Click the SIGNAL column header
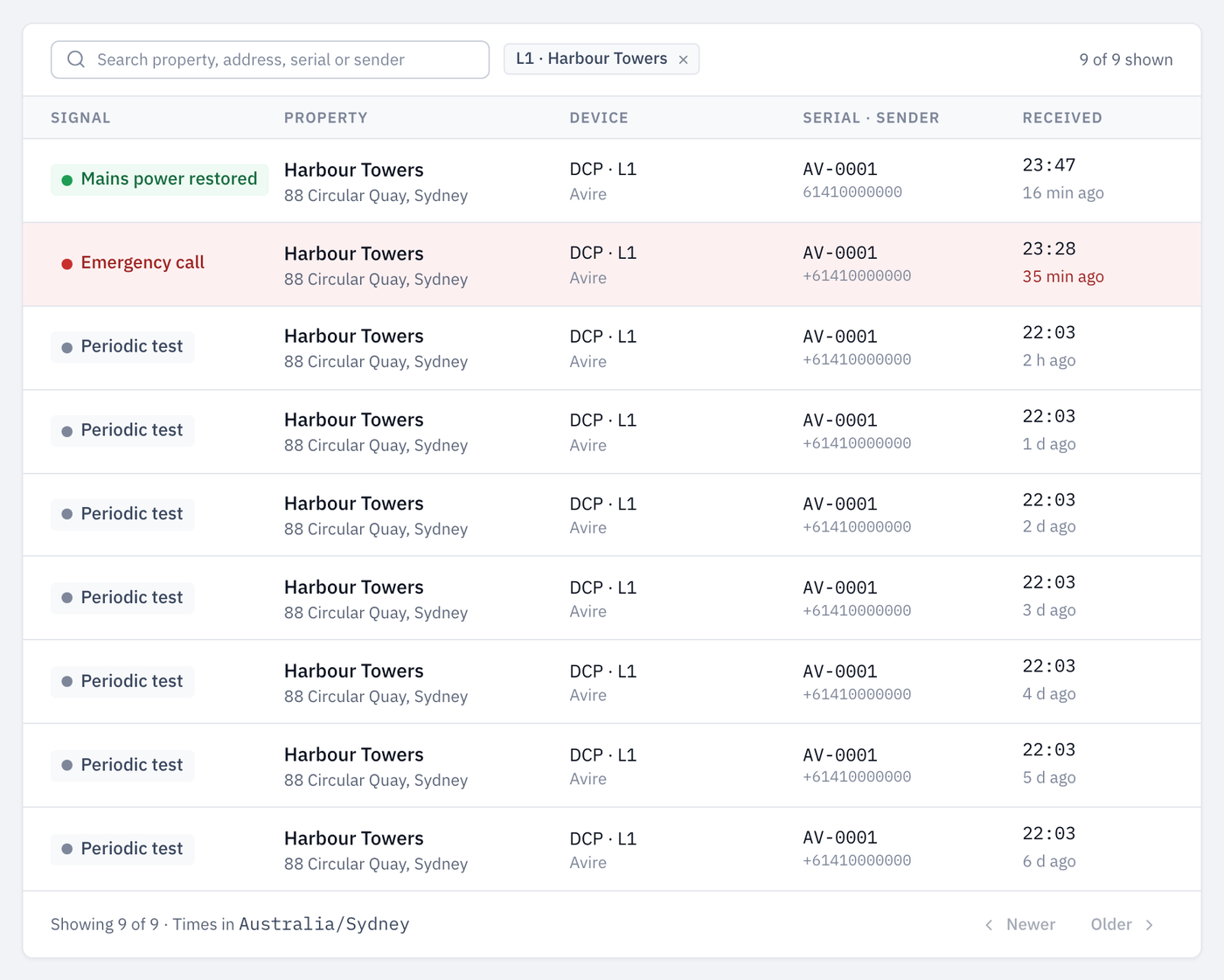The width and height of the screenshot is (1224, 980). [x=80, y=118]
